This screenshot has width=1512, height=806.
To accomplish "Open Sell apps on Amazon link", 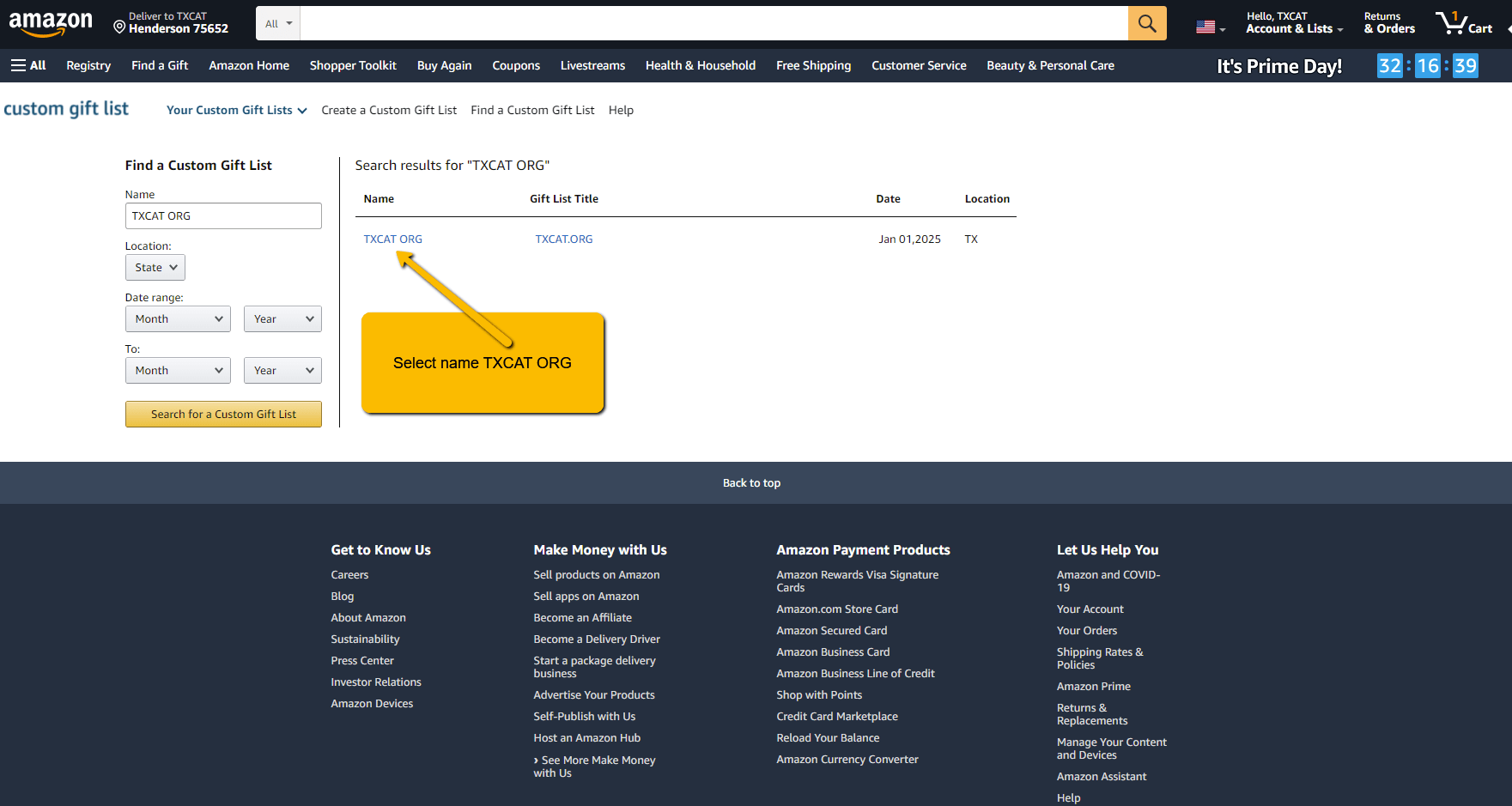I will [x=586, y=597].
